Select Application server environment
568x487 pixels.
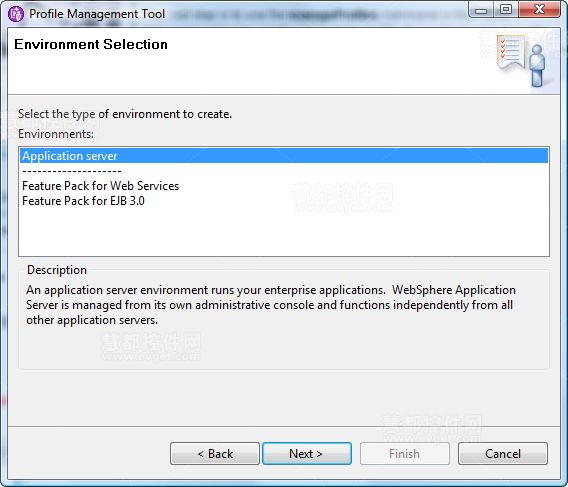pos(284,156)
